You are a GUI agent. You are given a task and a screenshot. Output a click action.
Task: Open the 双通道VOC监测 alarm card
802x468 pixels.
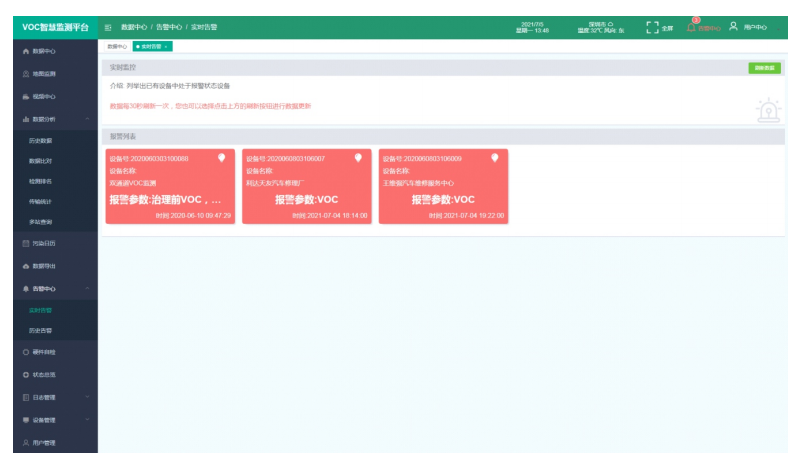pyautogui.click(x=170, y=186)
